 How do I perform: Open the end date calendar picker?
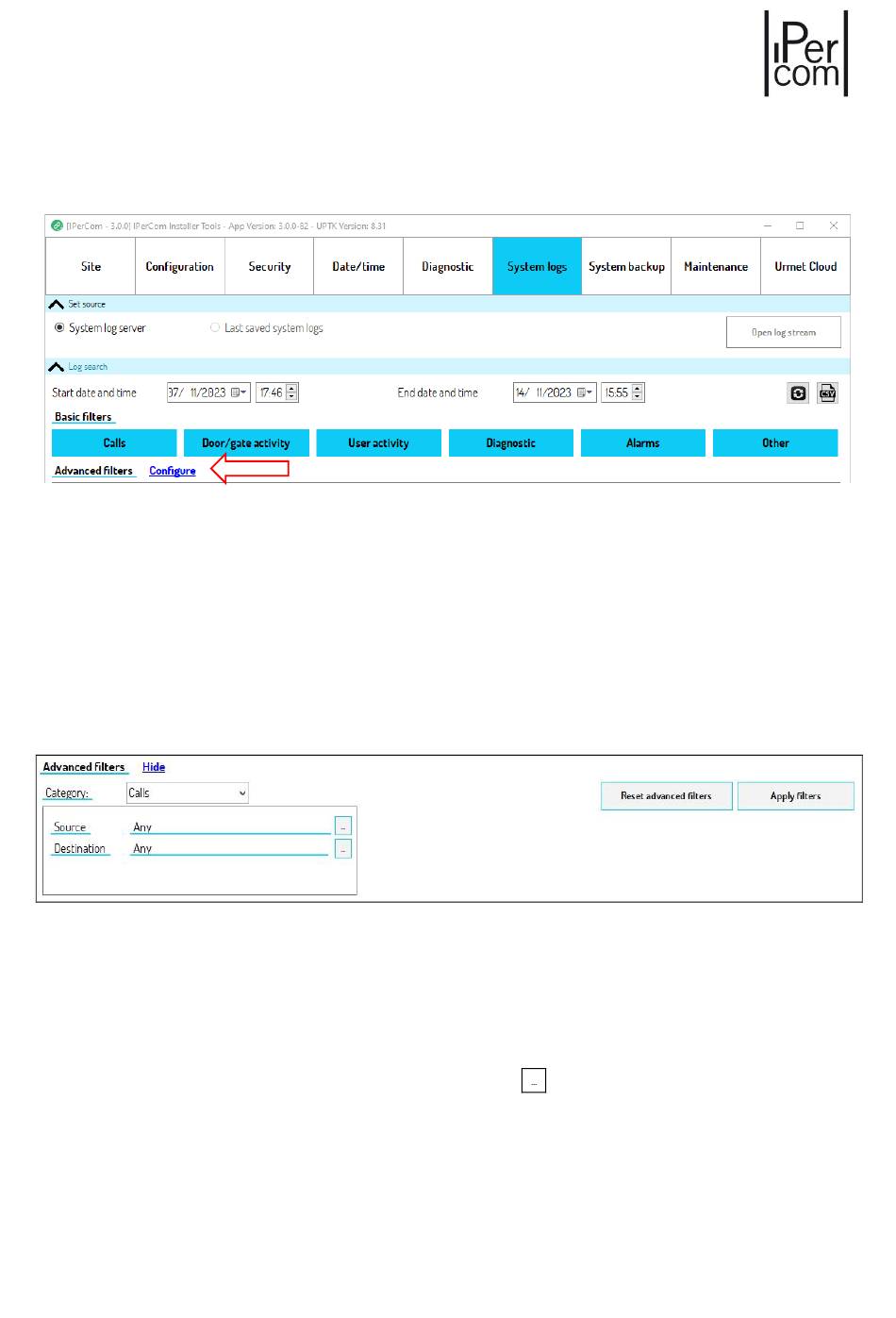tap(586, 393)
